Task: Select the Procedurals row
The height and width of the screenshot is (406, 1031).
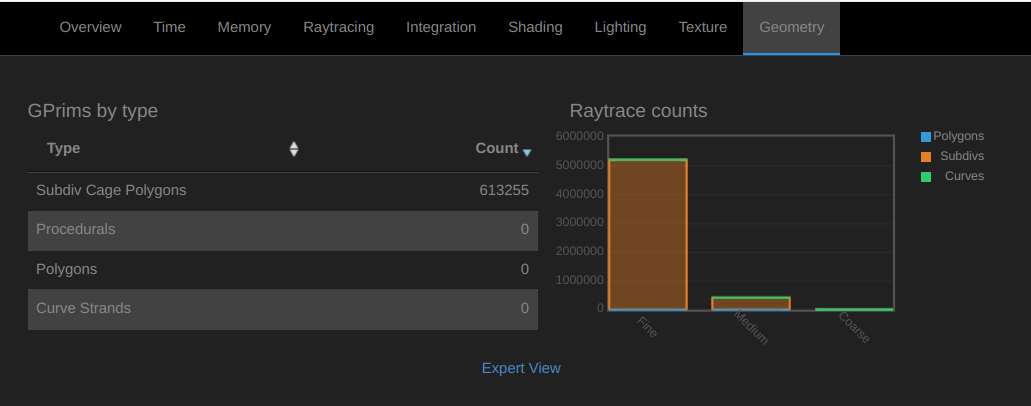Action: point(283,230)
